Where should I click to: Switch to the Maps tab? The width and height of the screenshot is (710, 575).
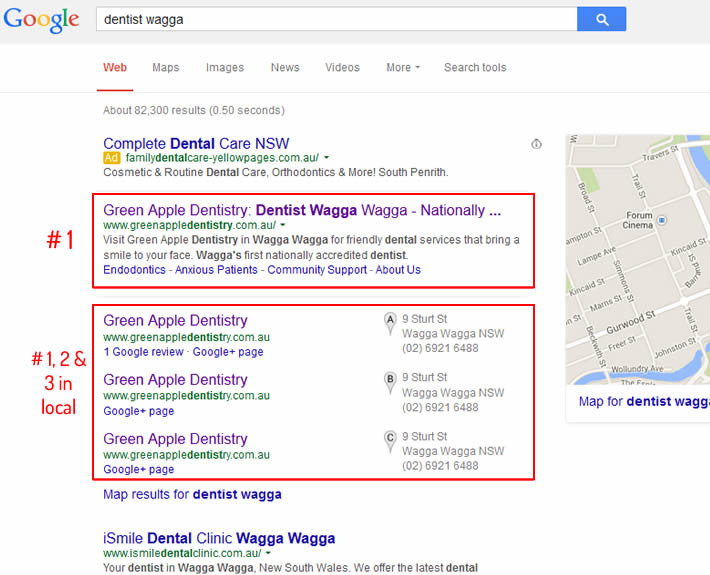click(x=166, y=67)
